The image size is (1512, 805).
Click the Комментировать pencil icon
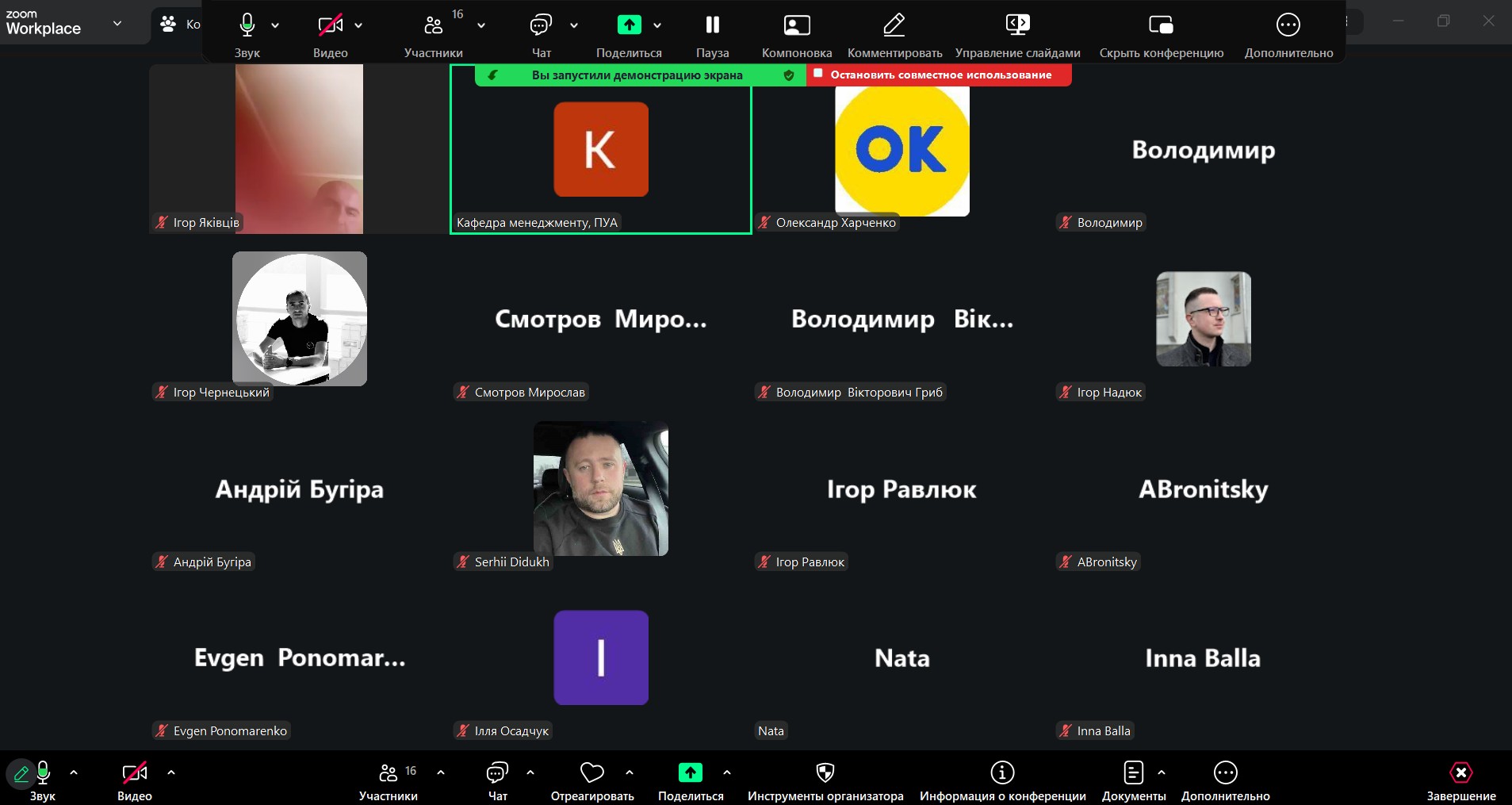(x=894, y=25)
